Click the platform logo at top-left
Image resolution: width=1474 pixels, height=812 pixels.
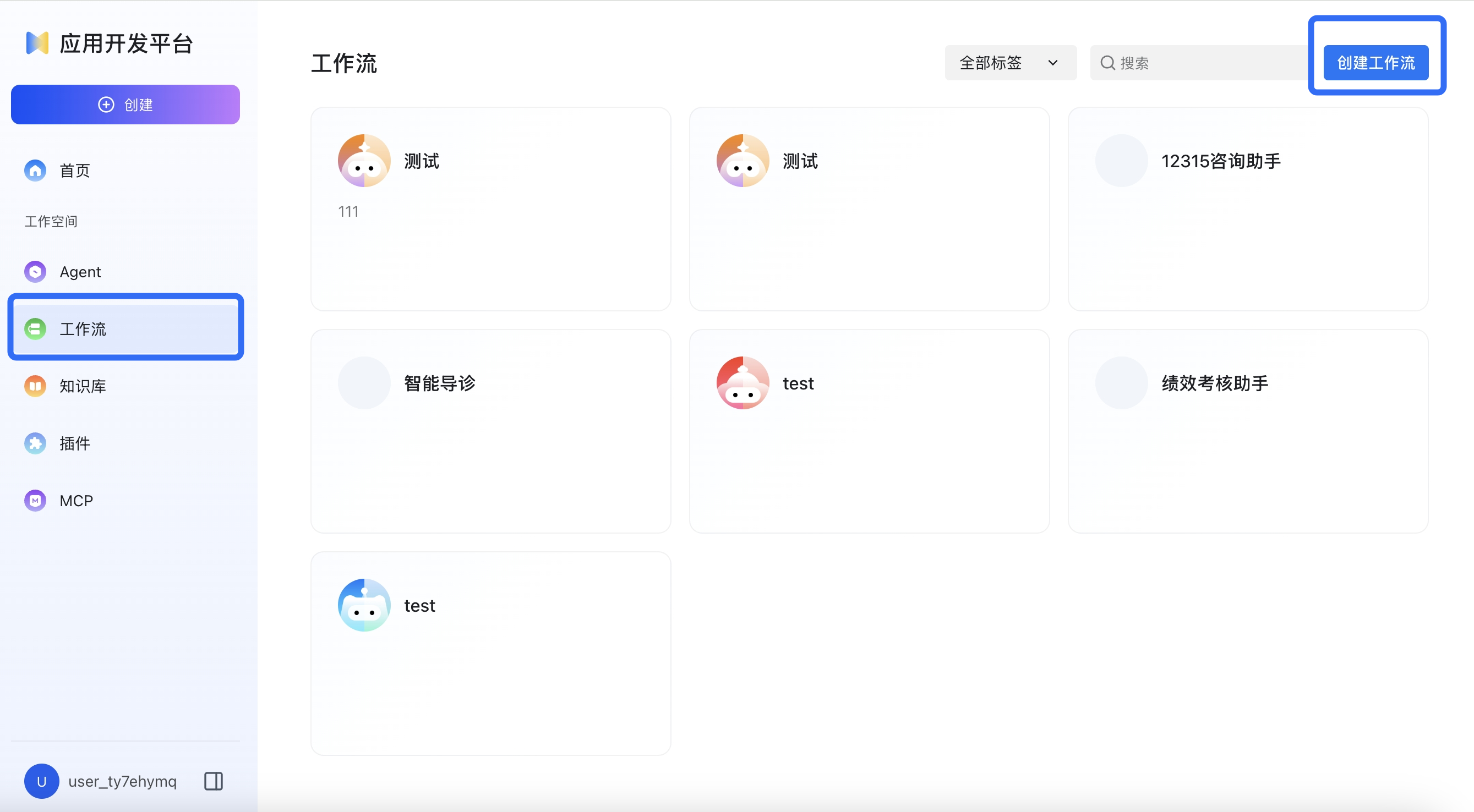coord(37,43)
